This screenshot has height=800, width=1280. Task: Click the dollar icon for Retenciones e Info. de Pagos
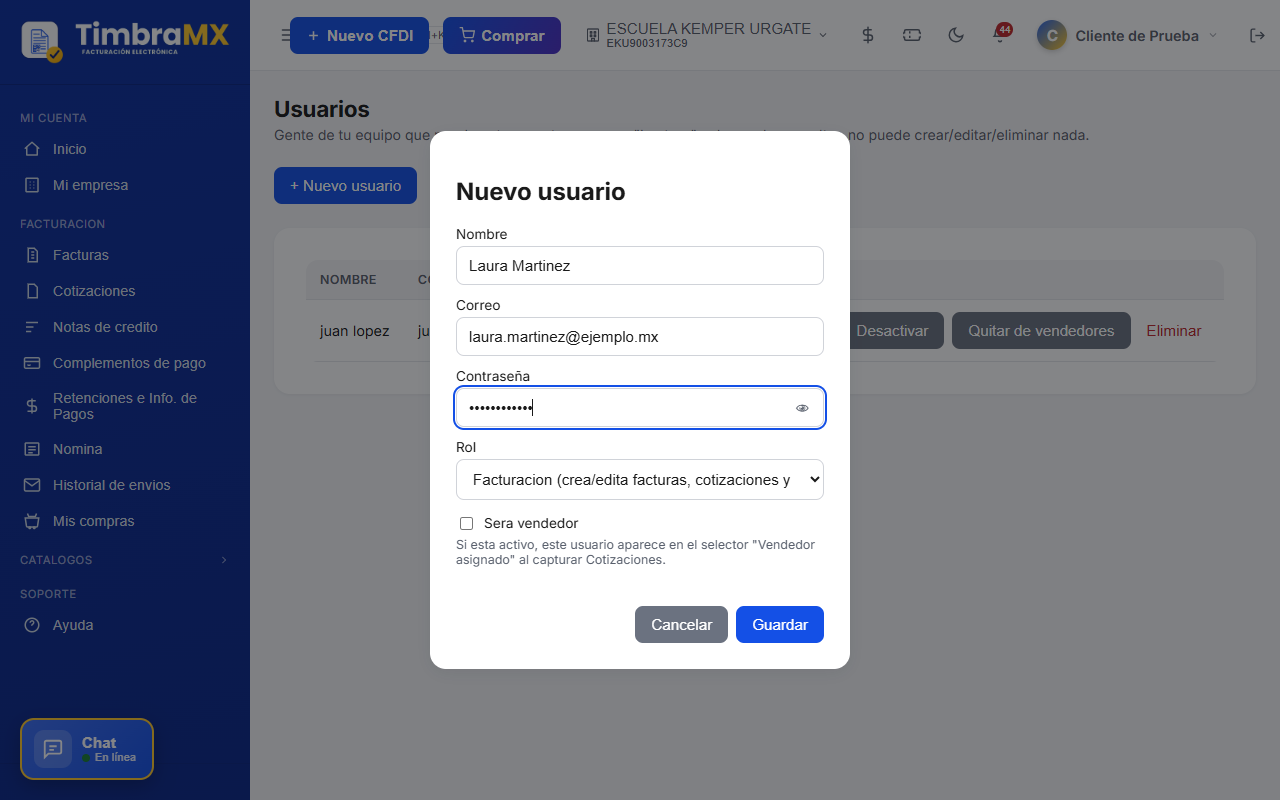tap(32, 406)
